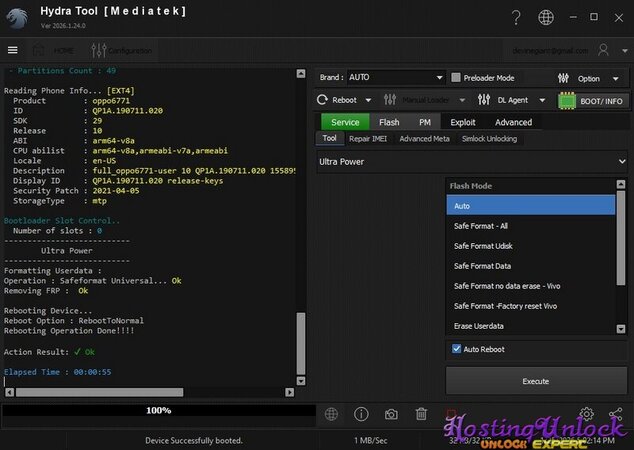Open the Repair IMEI sub-tab

pyautogui.click(x=369, y=138)
